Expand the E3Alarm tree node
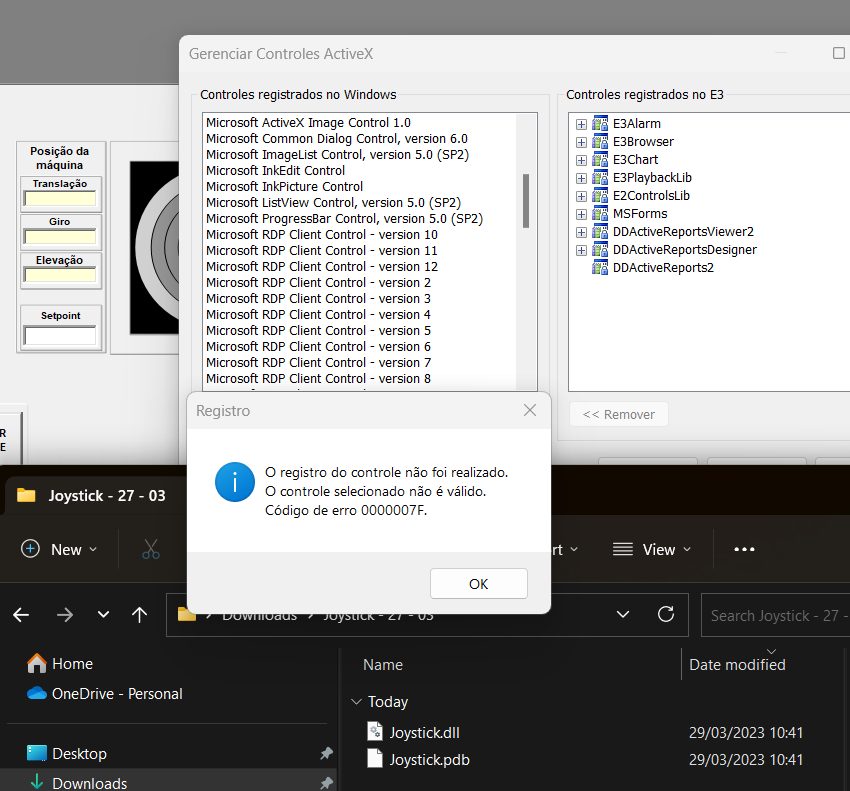Image resolution: width=850 pixels, height=791 pixels. [581, 124]
